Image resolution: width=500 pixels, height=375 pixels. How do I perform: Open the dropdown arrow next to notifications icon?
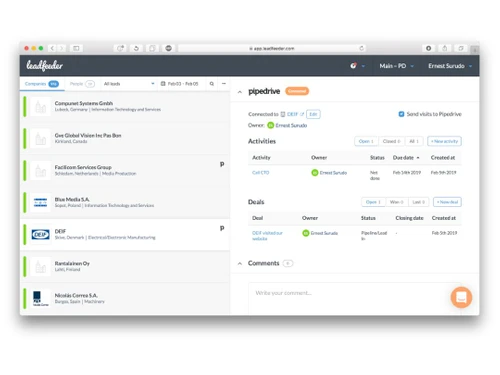pyautogui.click(x=363, y=66)
